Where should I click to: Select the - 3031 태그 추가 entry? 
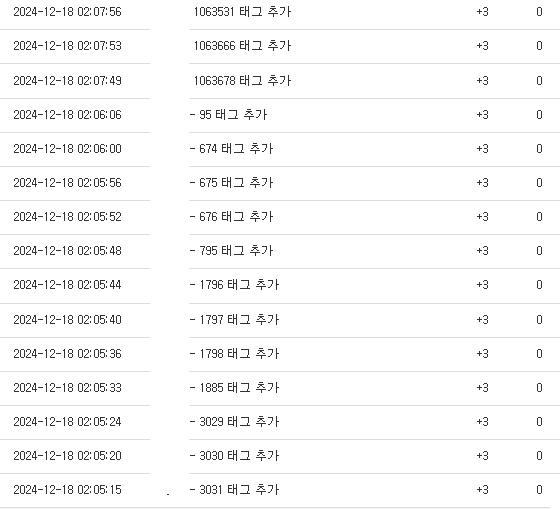coord(234,489)
